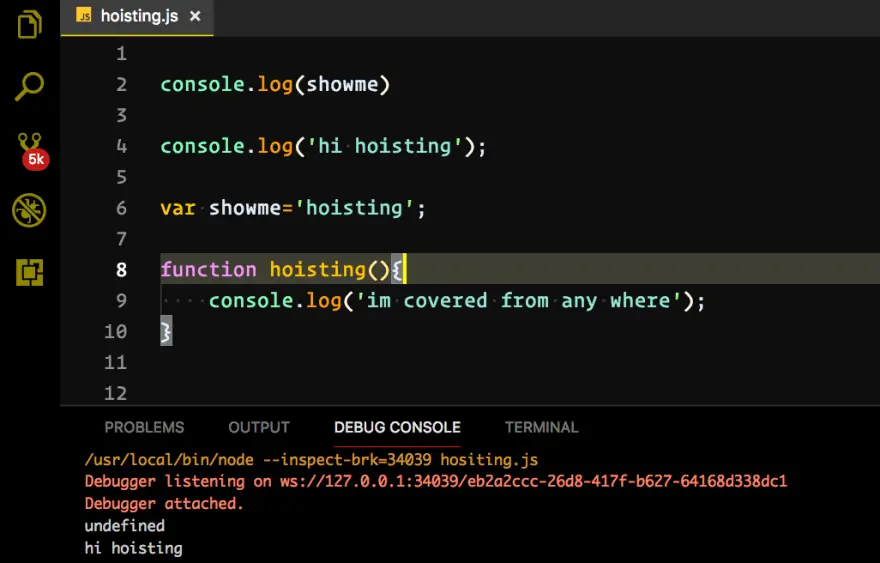Open the Search magnifier icon

(x=29, y=86)
